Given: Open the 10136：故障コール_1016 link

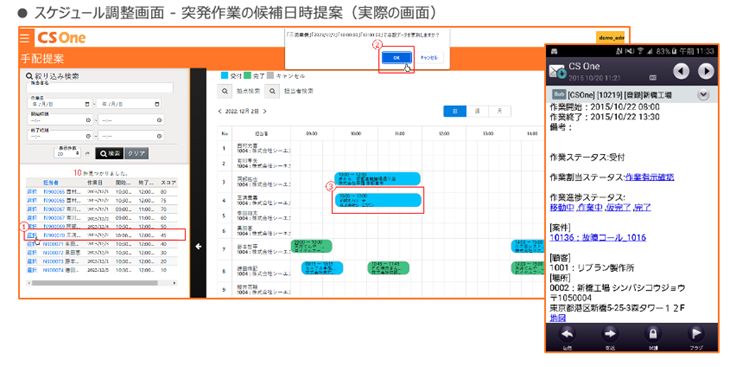Looking at the screenshot, I should coord(598,238).
